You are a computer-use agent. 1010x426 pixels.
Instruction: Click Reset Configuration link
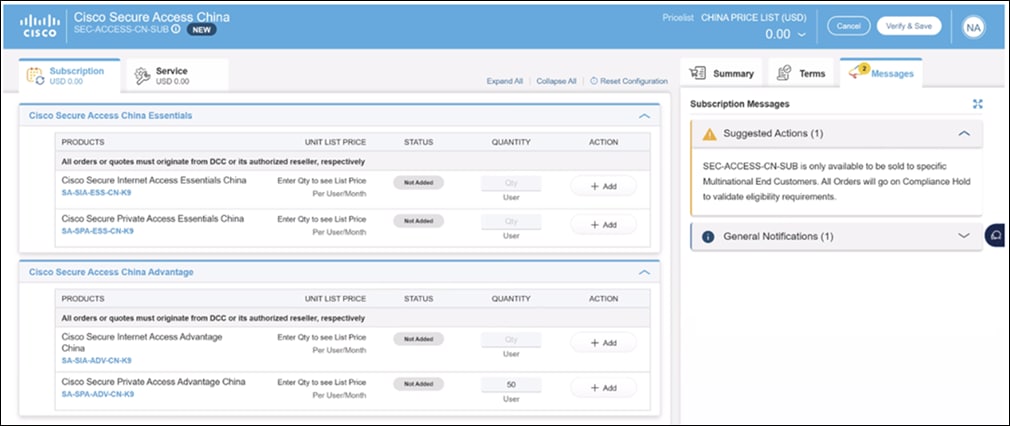634,81
